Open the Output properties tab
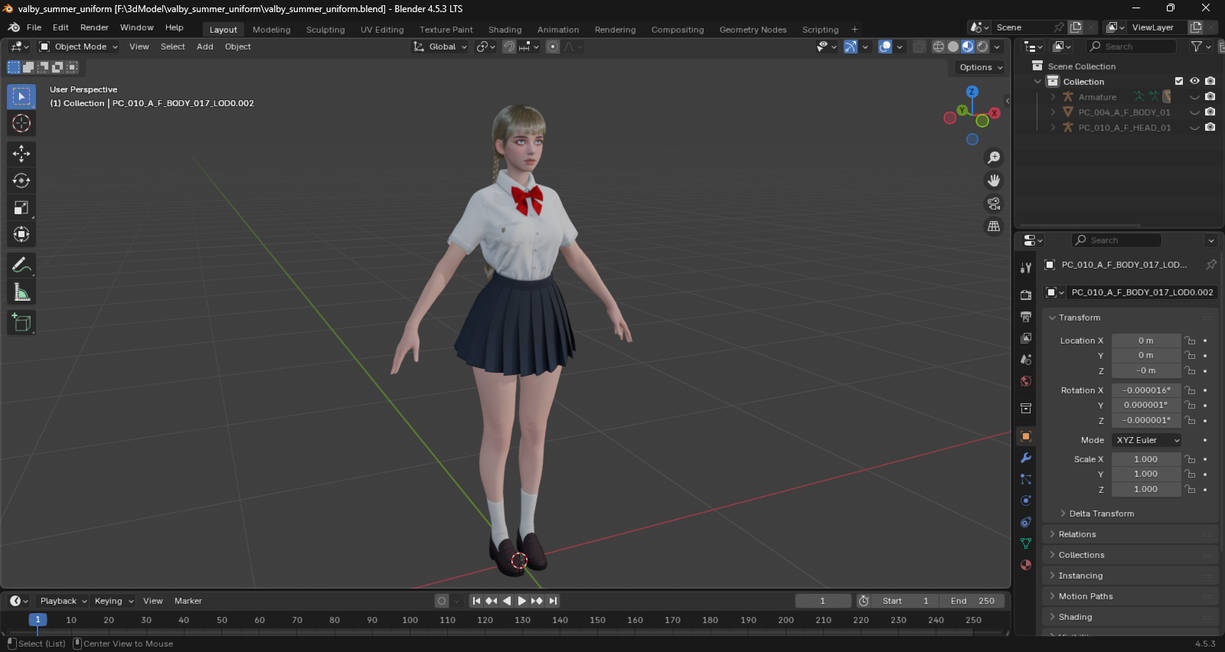This screenshot has height=652, width=1225. click(1025, 317)
